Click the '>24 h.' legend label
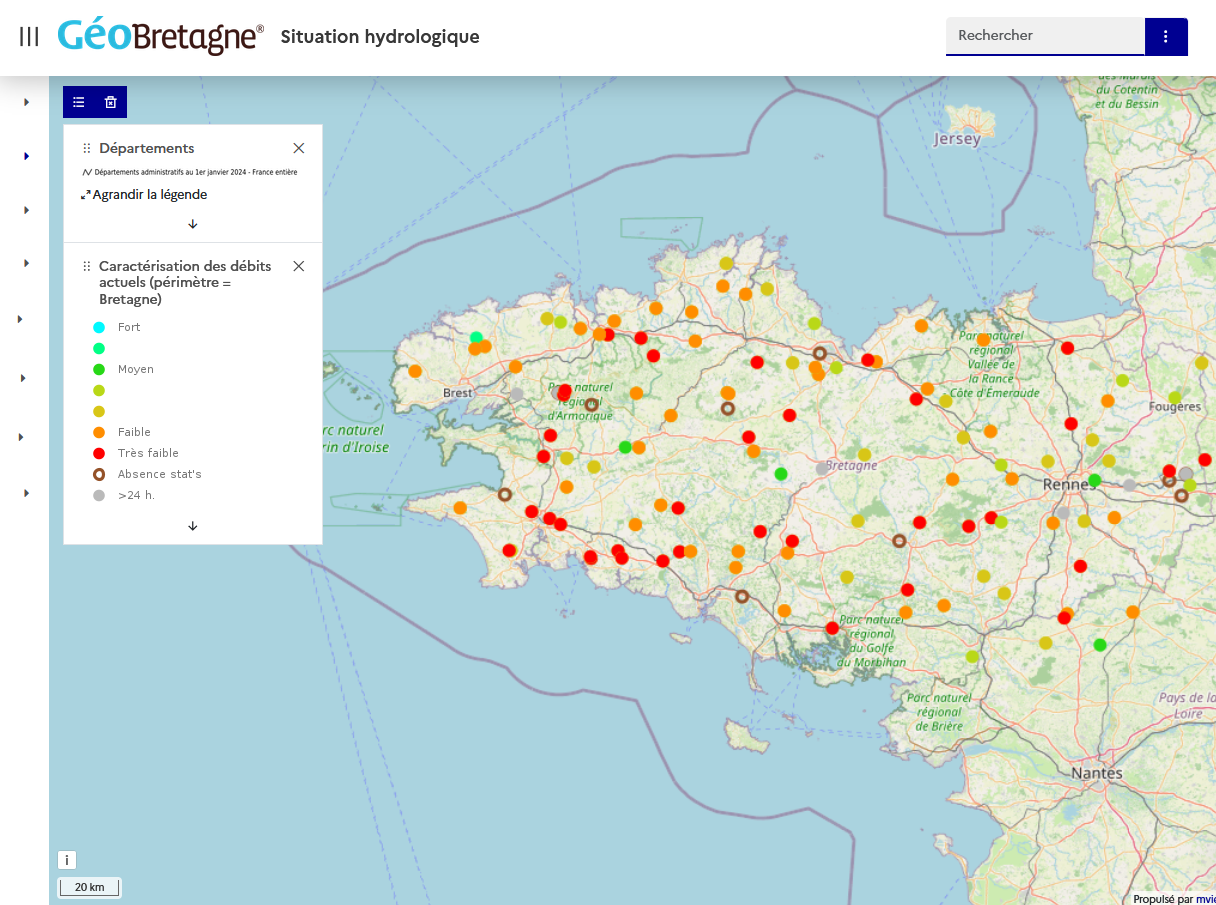1216x905 pixels. tap(136, 495)
